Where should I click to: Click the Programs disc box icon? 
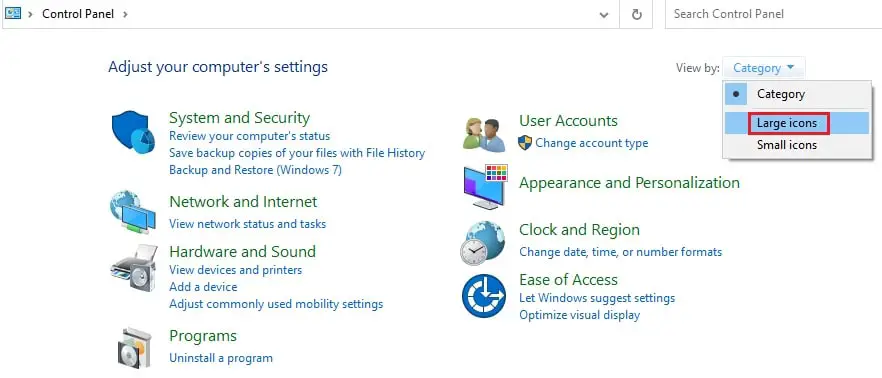click(134, 348)
